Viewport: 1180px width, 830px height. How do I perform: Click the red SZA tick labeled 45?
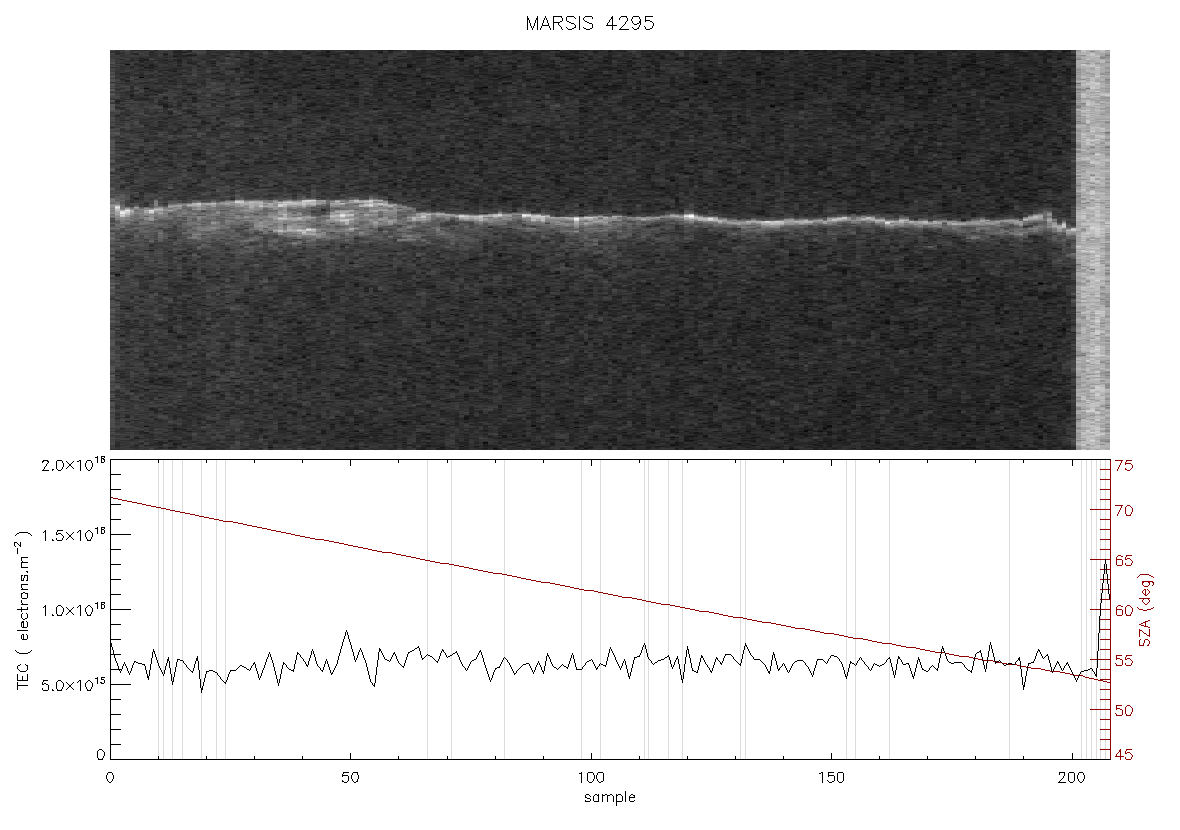tap(1124, 754)
